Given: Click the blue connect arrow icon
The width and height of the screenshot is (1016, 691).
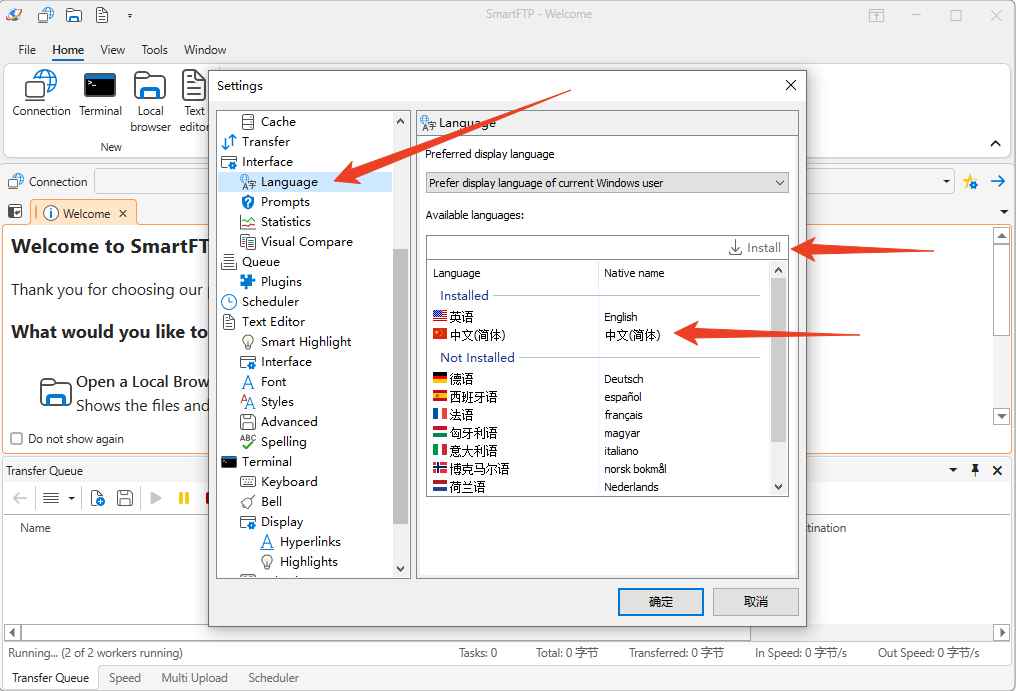Looking at the screenshot, I should point(998,182).
